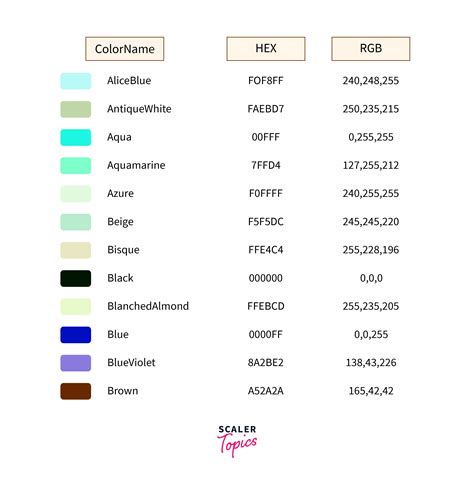Select the BlanchedAlmond name label
The height and width of the screenshot is (485, 474).
pyautogui.click(x=148, y=306)
